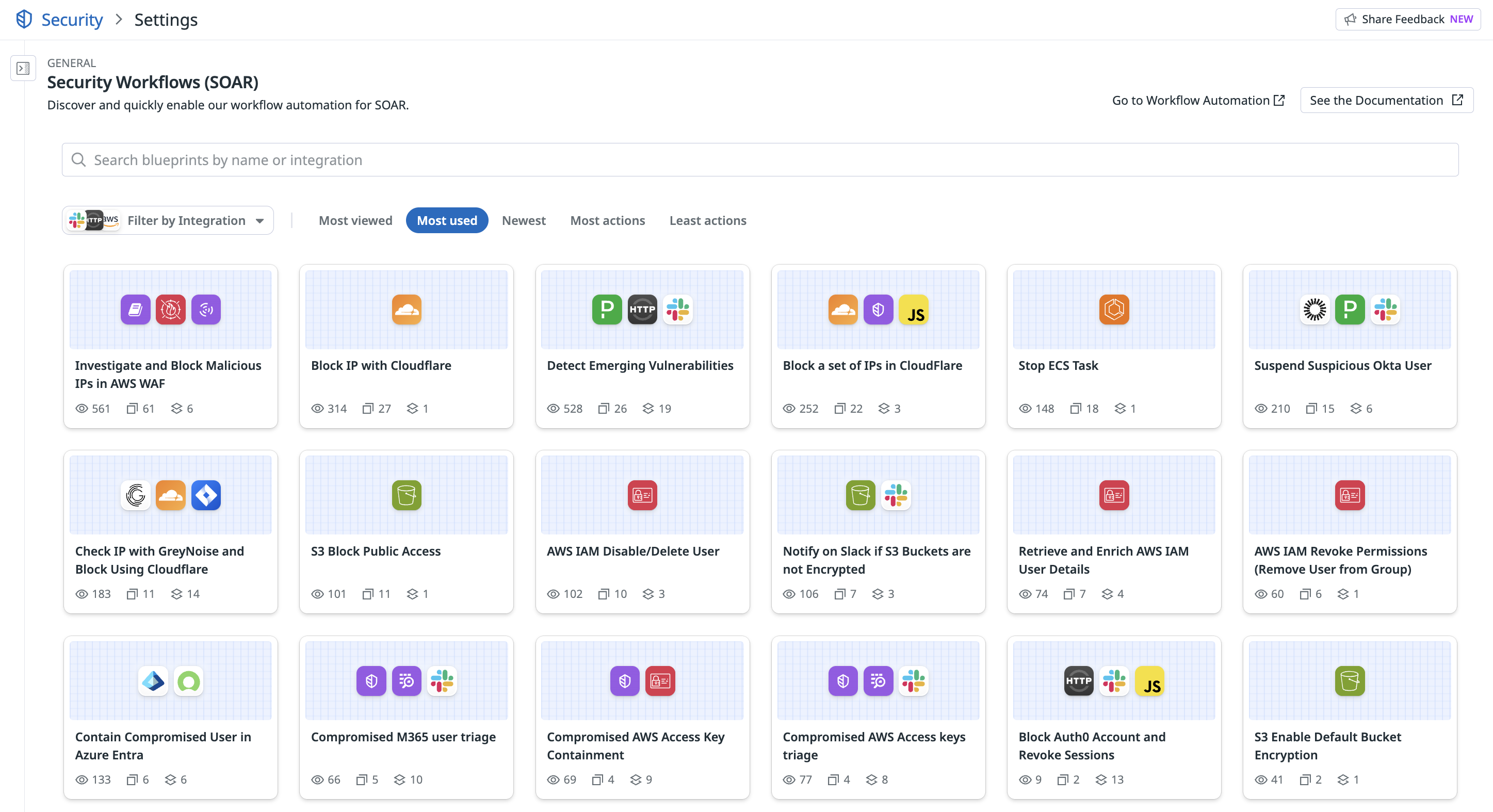Click the S3 bucket icon on S3 Block Public Access
The width and height of the screenshot is (1493, 812).
[x=407, y=495]
